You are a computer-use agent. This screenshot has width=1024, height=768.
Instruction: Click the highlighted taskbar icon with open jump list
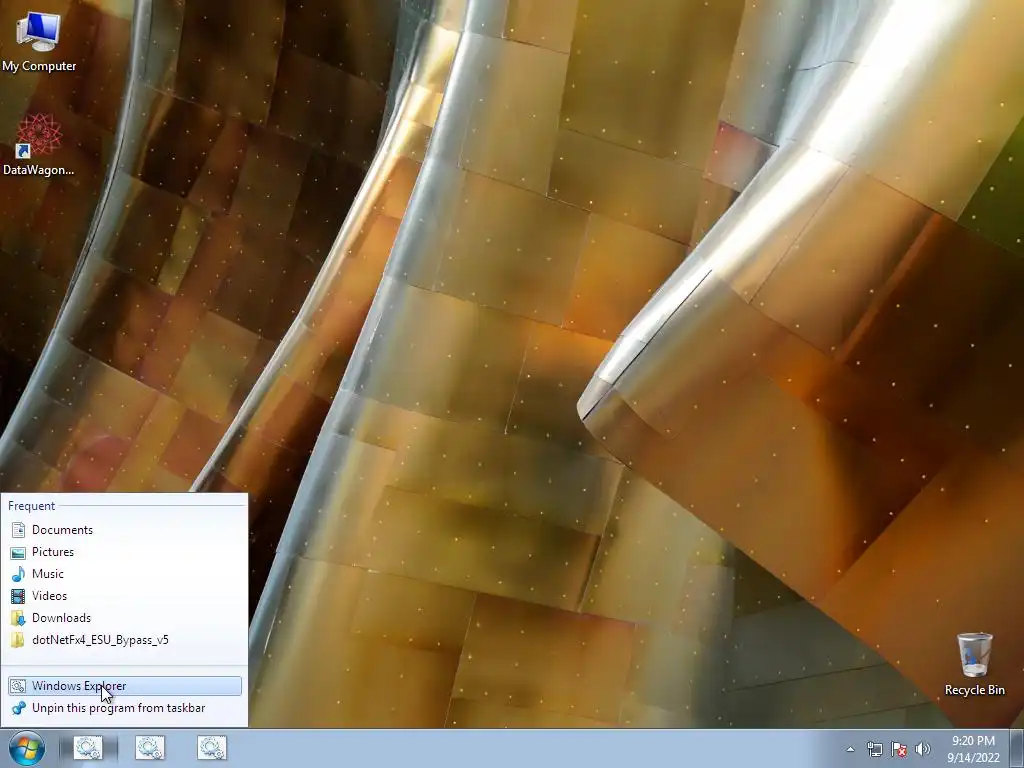tap(88, 748)
